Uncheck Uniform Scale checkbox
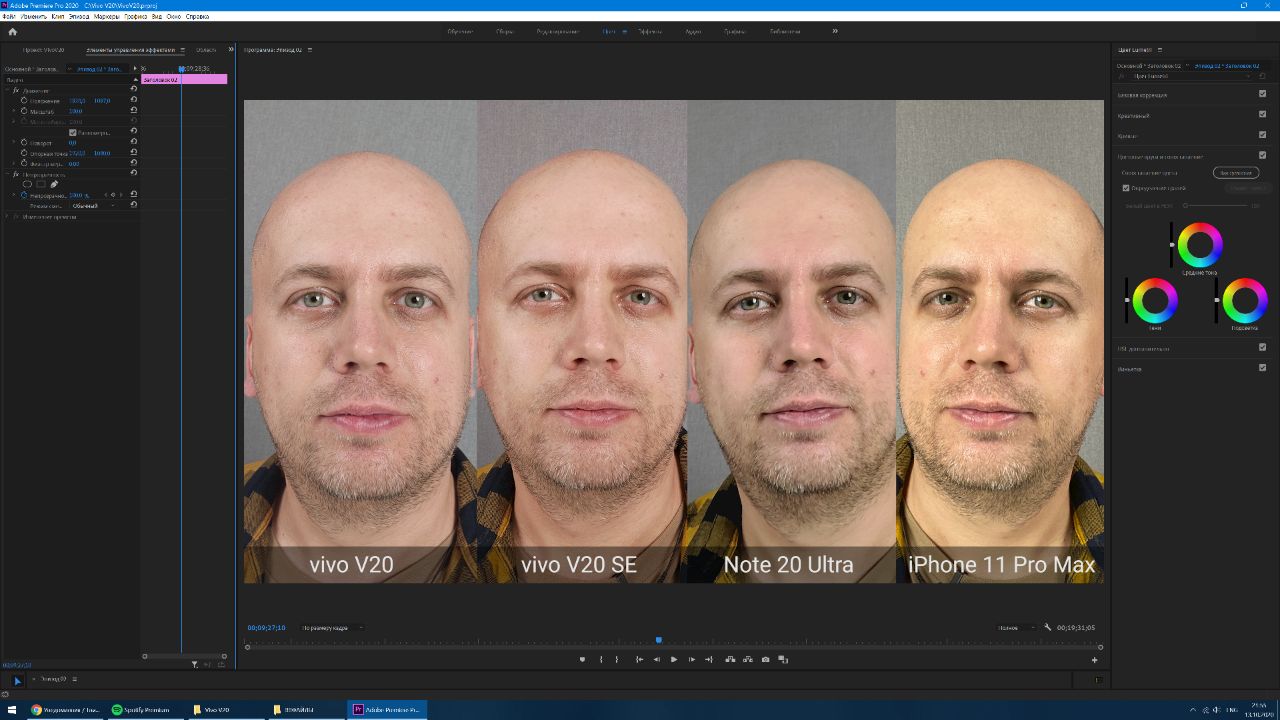The height and width of the screenshot is (720, 1280). point(72,132)
